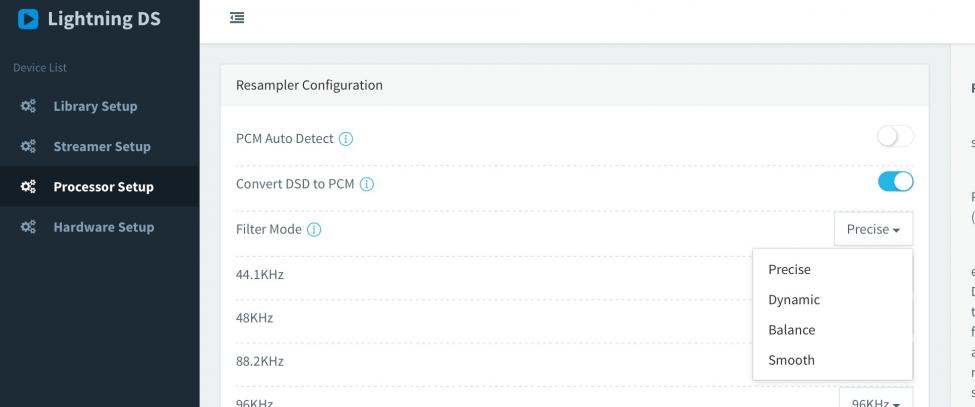Collapse the Filter Mode Precise dropdown

tap(873, 229)
